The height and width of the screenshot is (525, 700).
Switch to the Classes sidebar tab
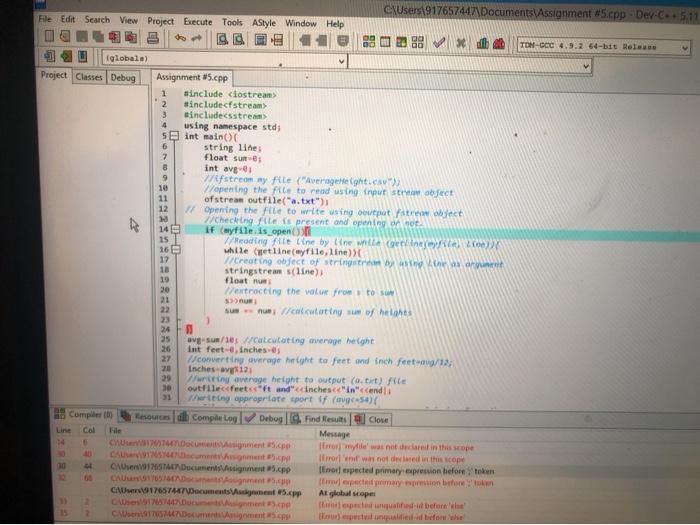pos(89,77)
